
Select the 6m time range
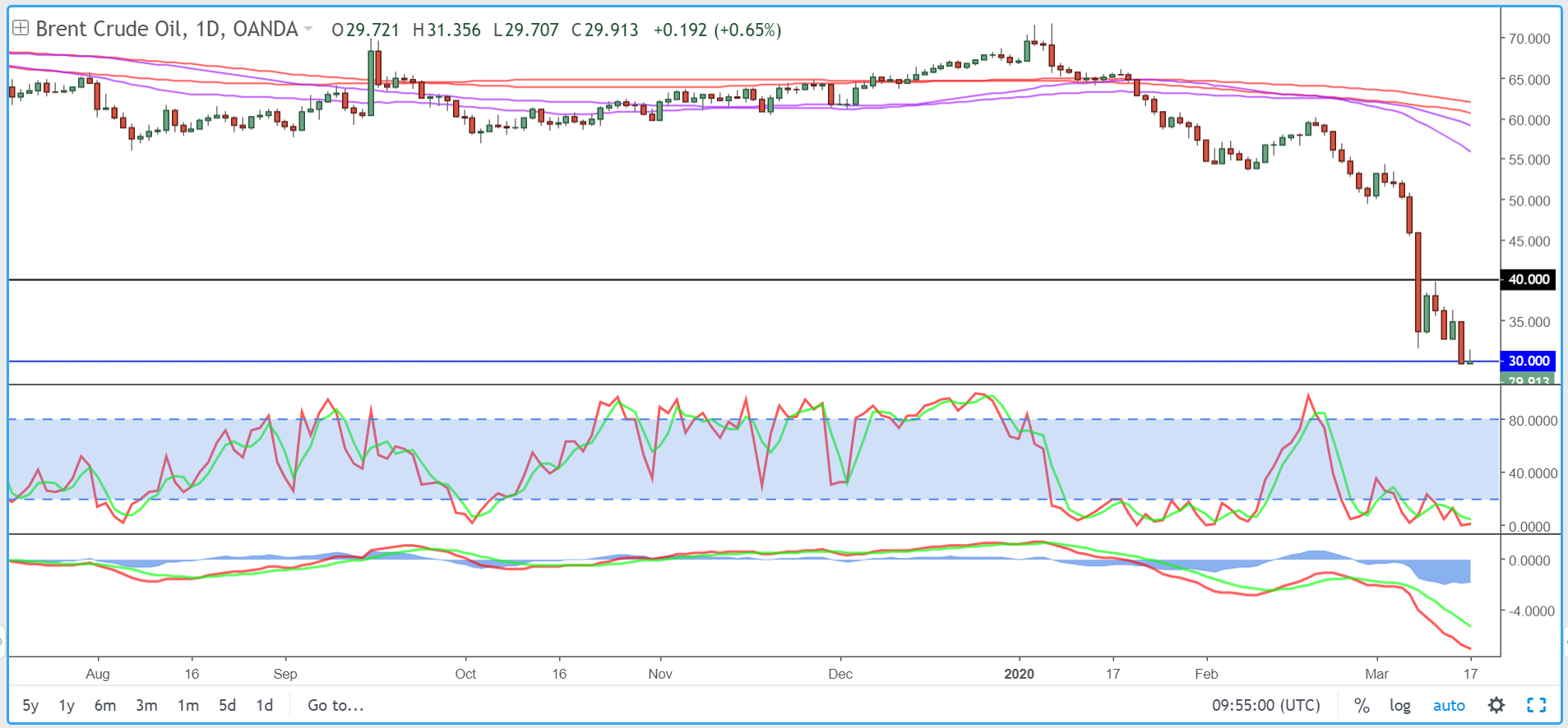[x=105, y=705]
